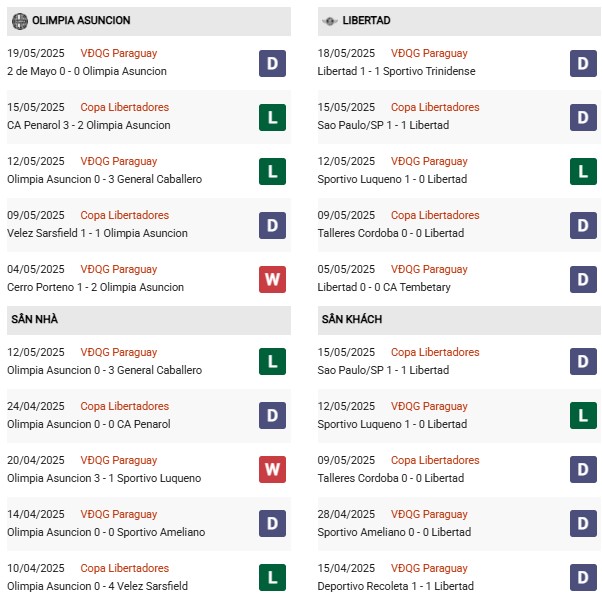Screen dimensions: 602x600
Task: Open VĐQG Paraguay link dated 19/05/2025
Action: [x=119, y=53]
